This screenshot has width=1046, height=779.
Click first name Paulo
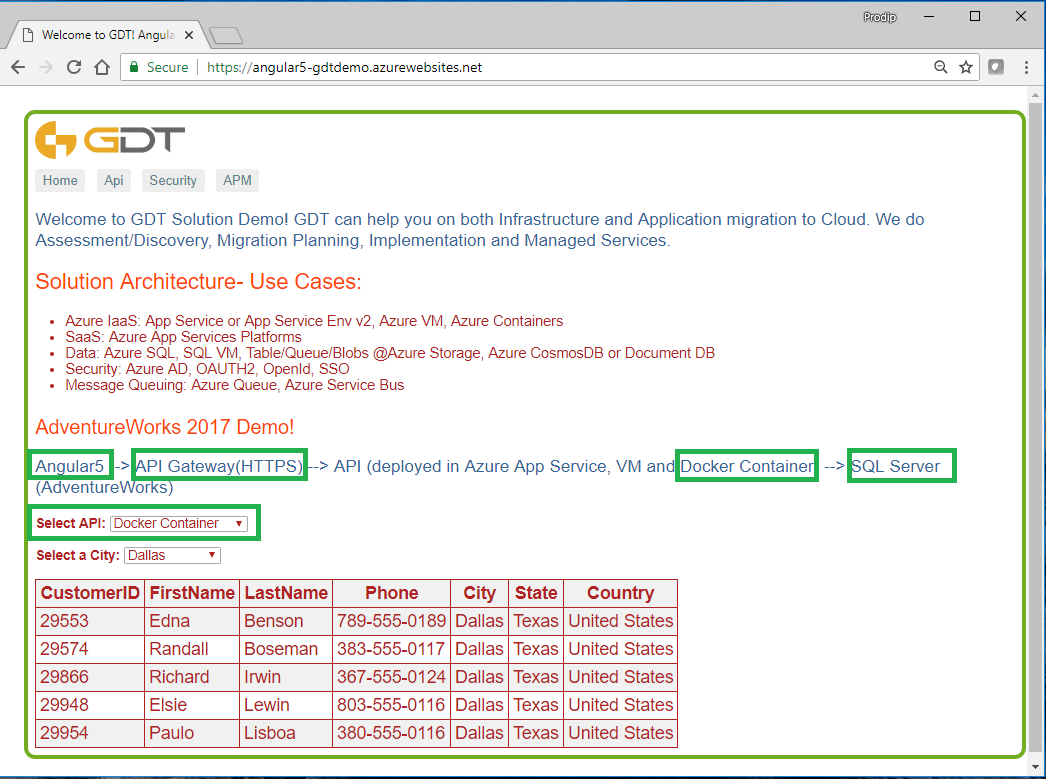(171, 733)
